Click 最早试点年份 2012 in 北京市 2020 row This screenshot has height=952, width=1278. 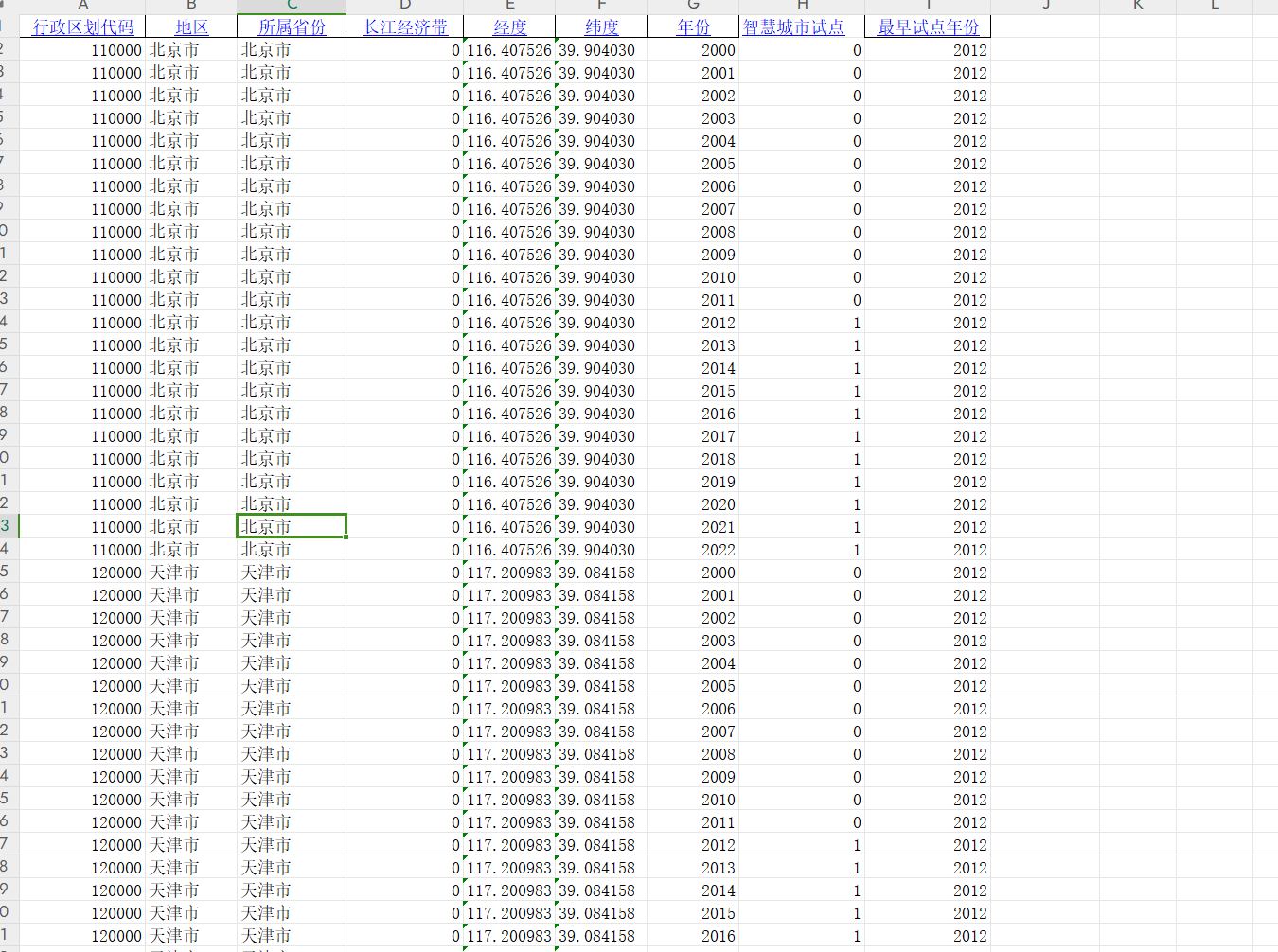coord(928,504)
